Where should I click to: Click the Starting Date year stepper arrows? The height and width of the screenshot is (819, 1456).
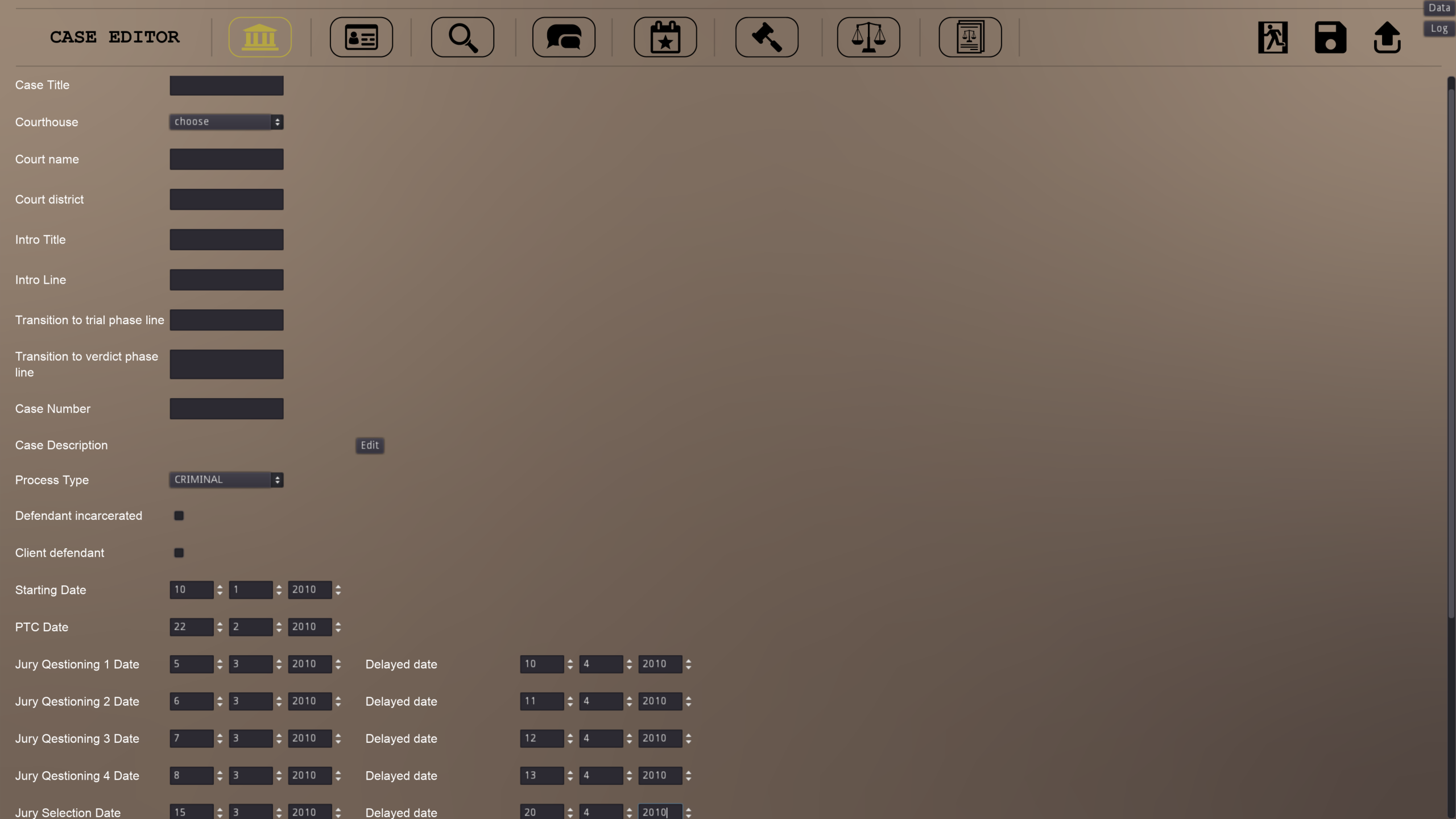click(x=338, y=590)
